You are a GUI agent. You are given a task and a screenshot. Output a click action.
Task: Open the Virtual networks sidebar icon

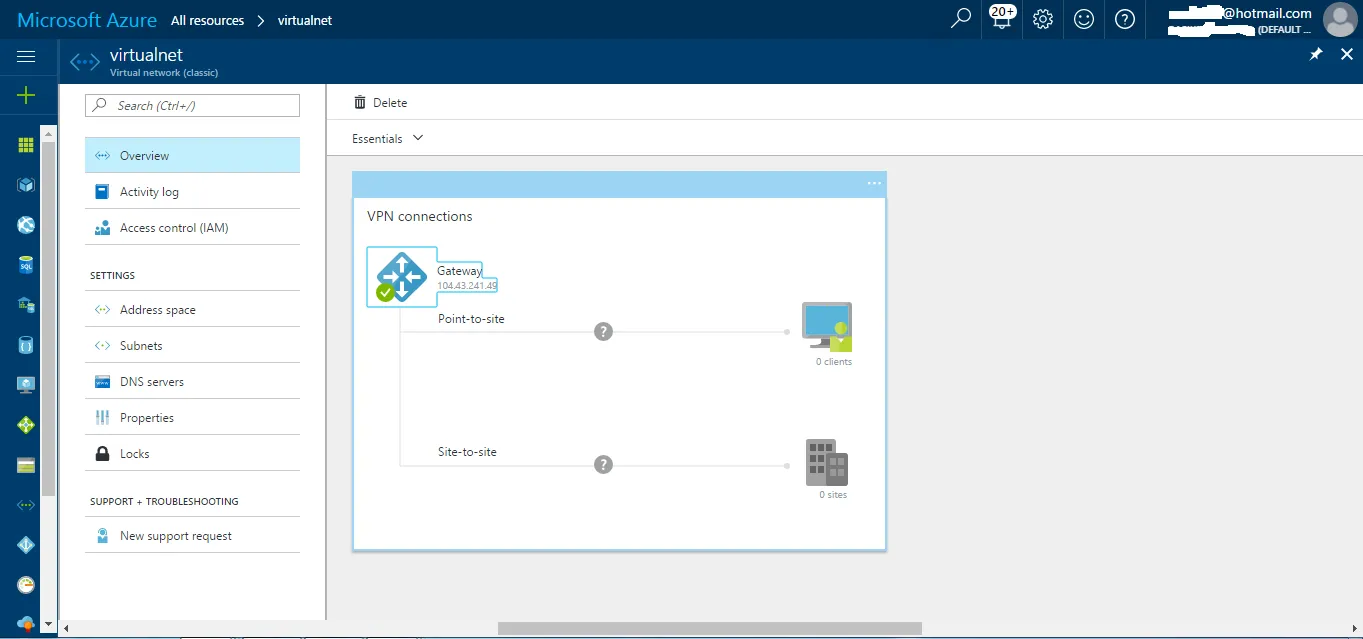[26, 505]
